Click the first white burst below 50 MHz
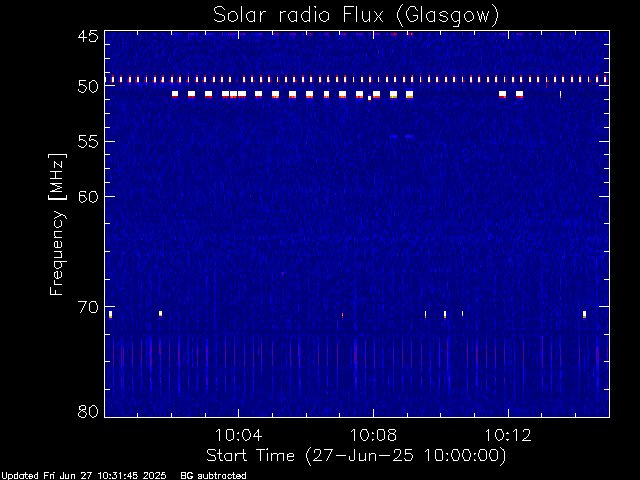The height and width of the screenshot is (480, 640). click(x=175, y=94)
